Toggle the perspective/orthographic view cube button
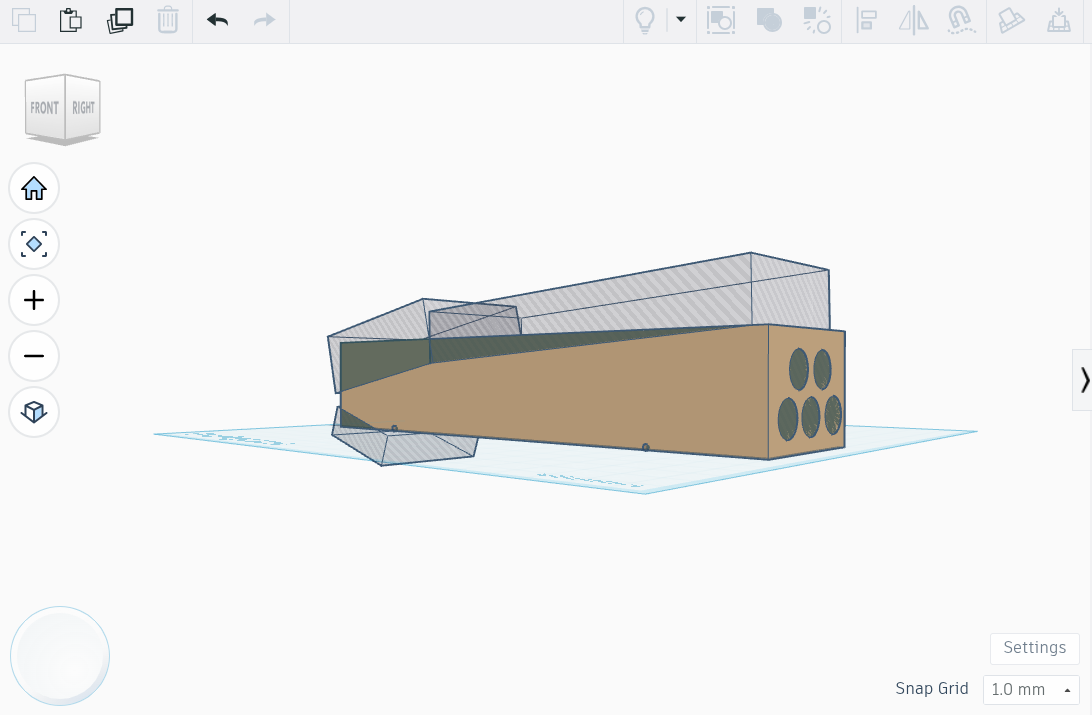This screenshot has height=715, width=1092. (33, 411)
